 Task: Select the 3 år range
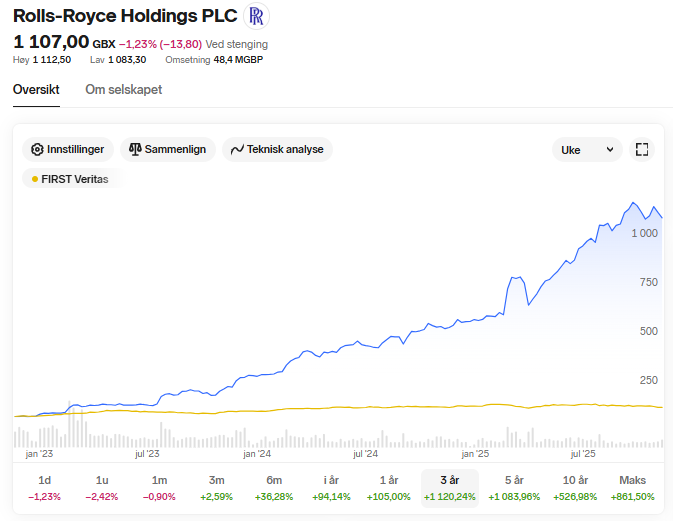coord(450,487)
